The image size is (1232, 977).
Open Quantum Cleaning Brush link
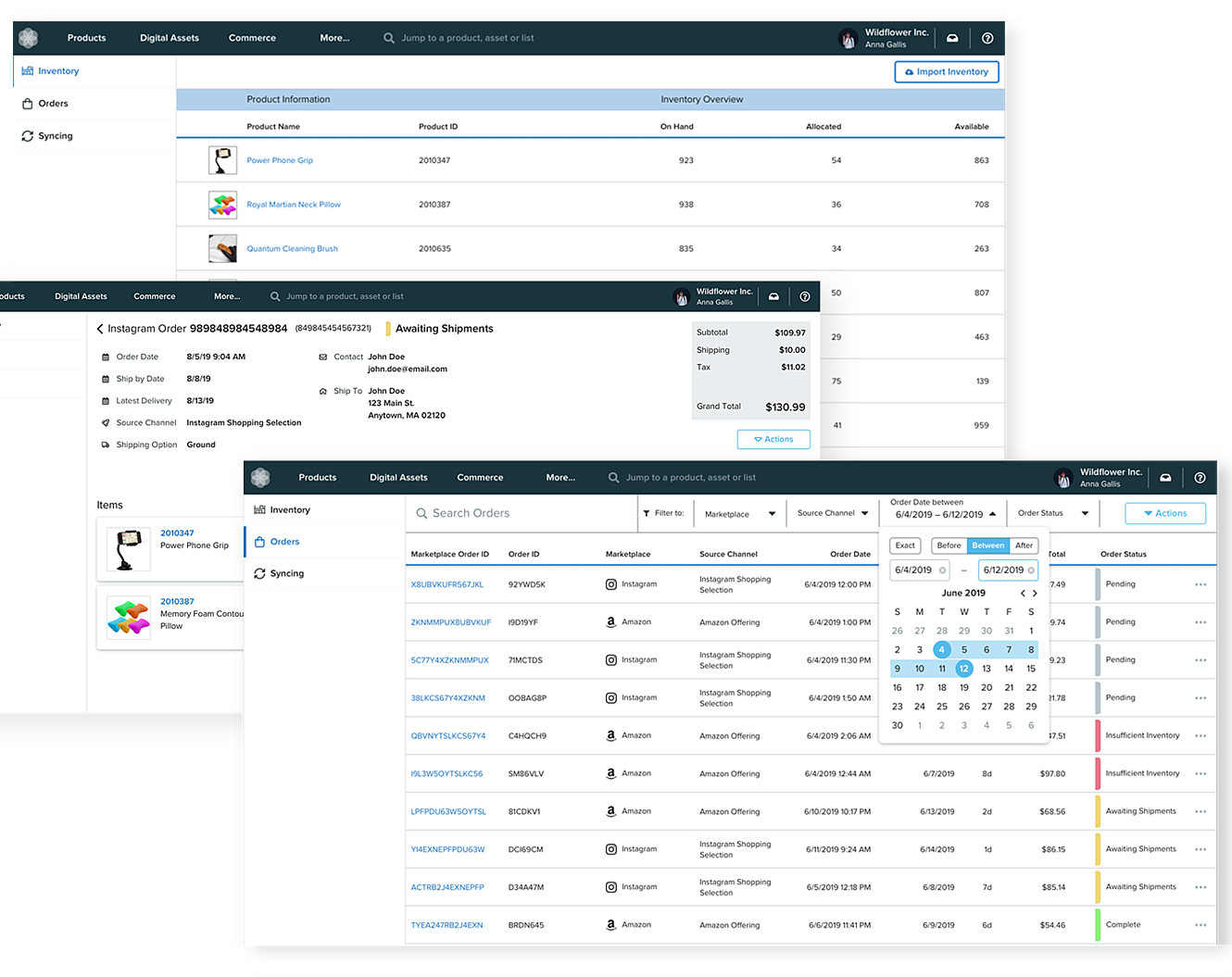tap(292, 249)
